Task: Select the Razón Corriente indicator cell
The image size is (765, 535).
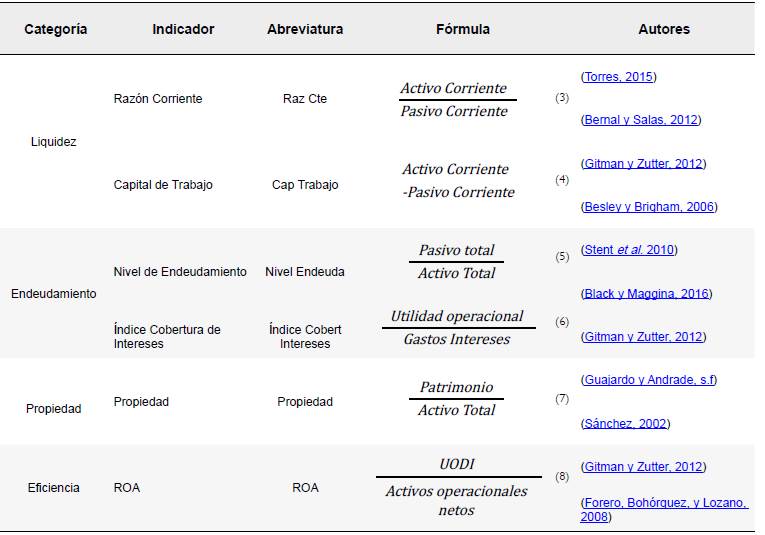Action: [158, 99]
